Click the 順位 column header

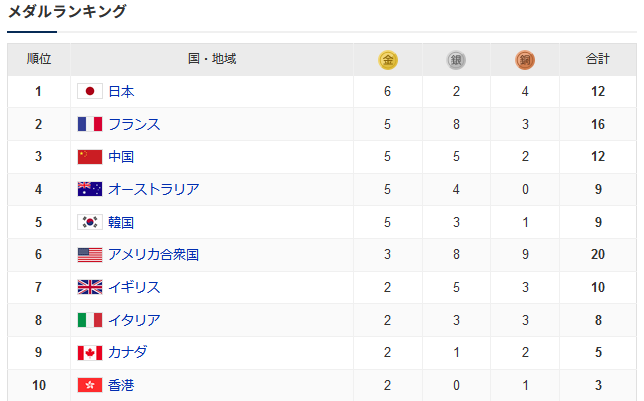39,59
